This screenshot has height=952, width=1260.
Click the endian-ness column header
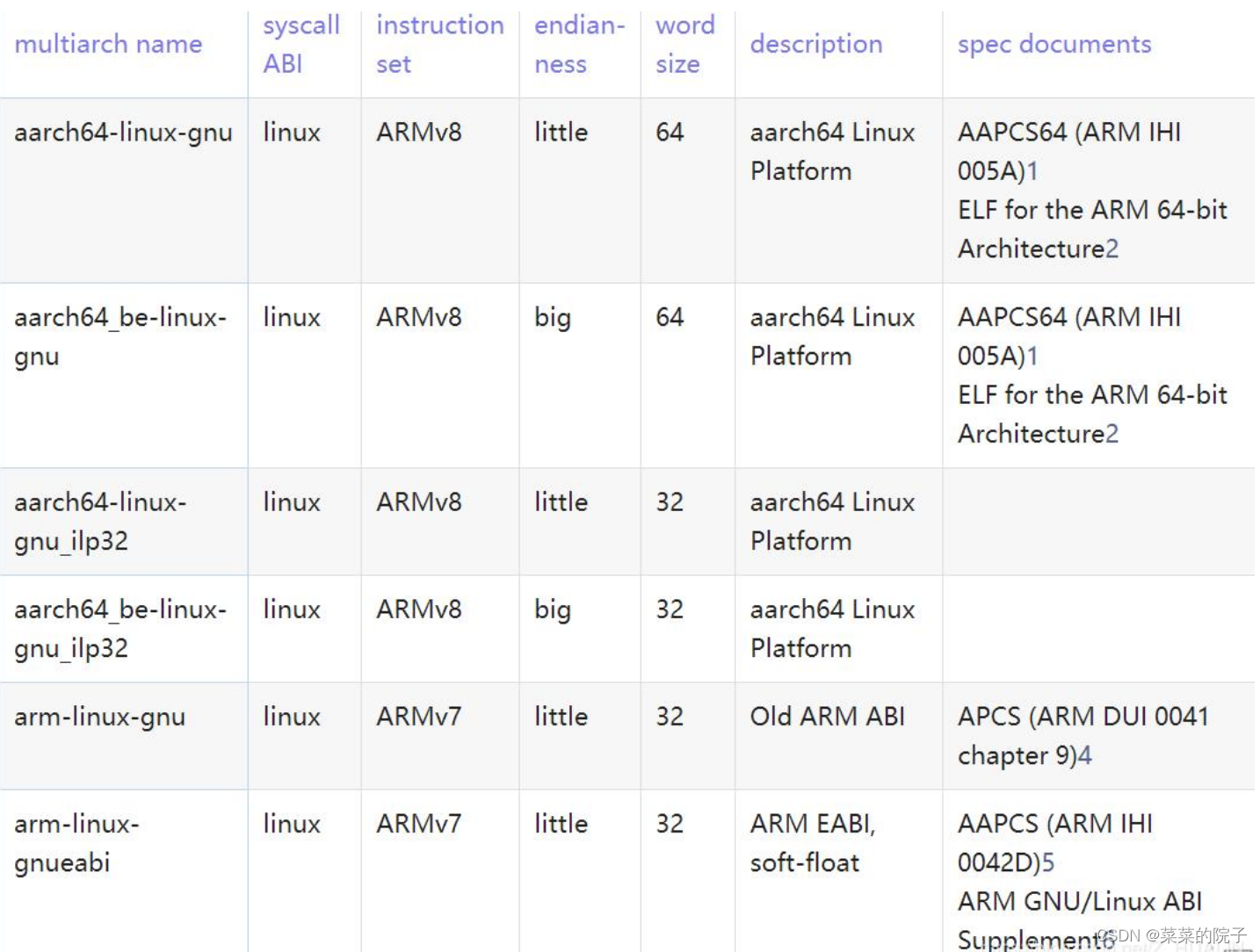coord(577,44)
